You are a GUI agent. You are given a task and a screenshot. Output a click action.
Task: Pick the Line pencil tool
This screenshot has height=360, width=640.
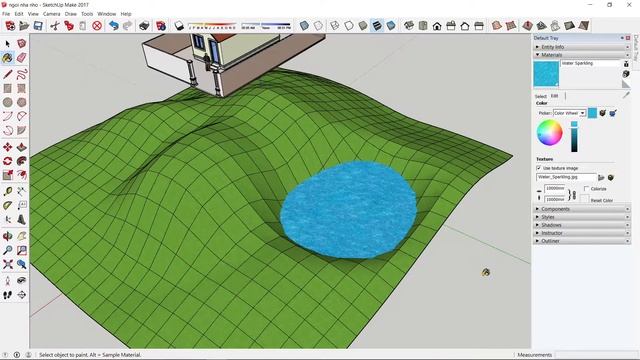(7, 74)
